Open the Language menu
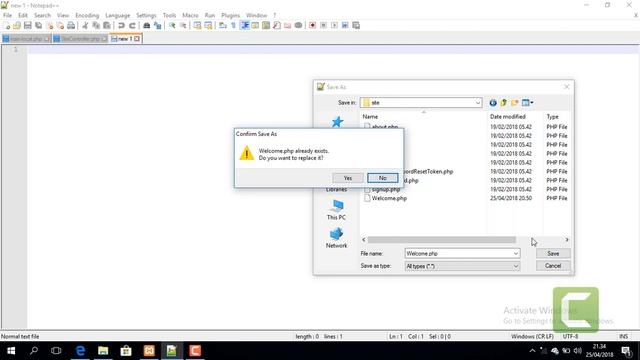 click(118, 15)
